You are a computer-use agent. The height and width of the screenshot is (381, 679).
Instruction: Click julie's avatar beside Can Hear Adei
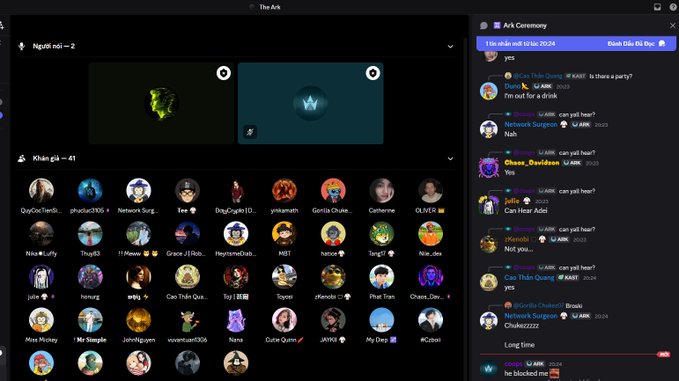point(488,206)
